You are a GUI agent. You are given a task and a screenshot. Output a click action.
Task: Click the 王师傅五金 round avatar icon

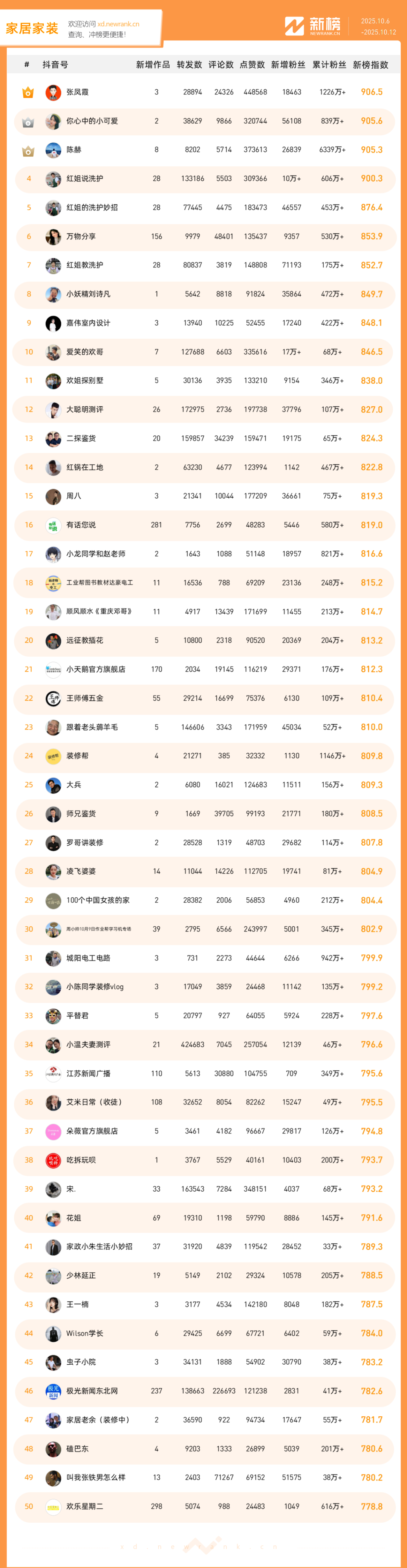(54, 699)
